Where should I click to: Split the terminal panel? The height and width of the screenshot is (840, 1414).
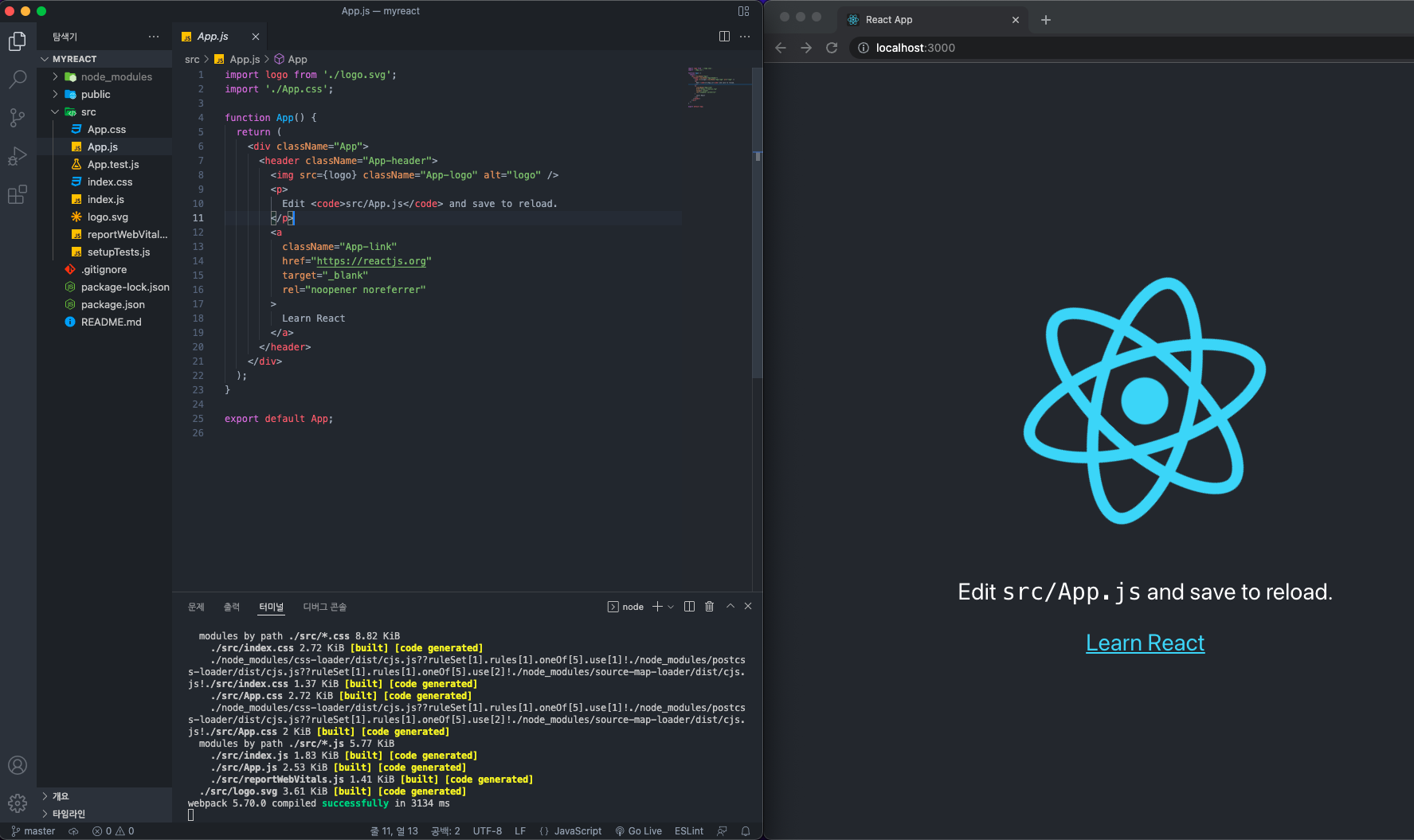pyautogui.click(x=690, y=607)
